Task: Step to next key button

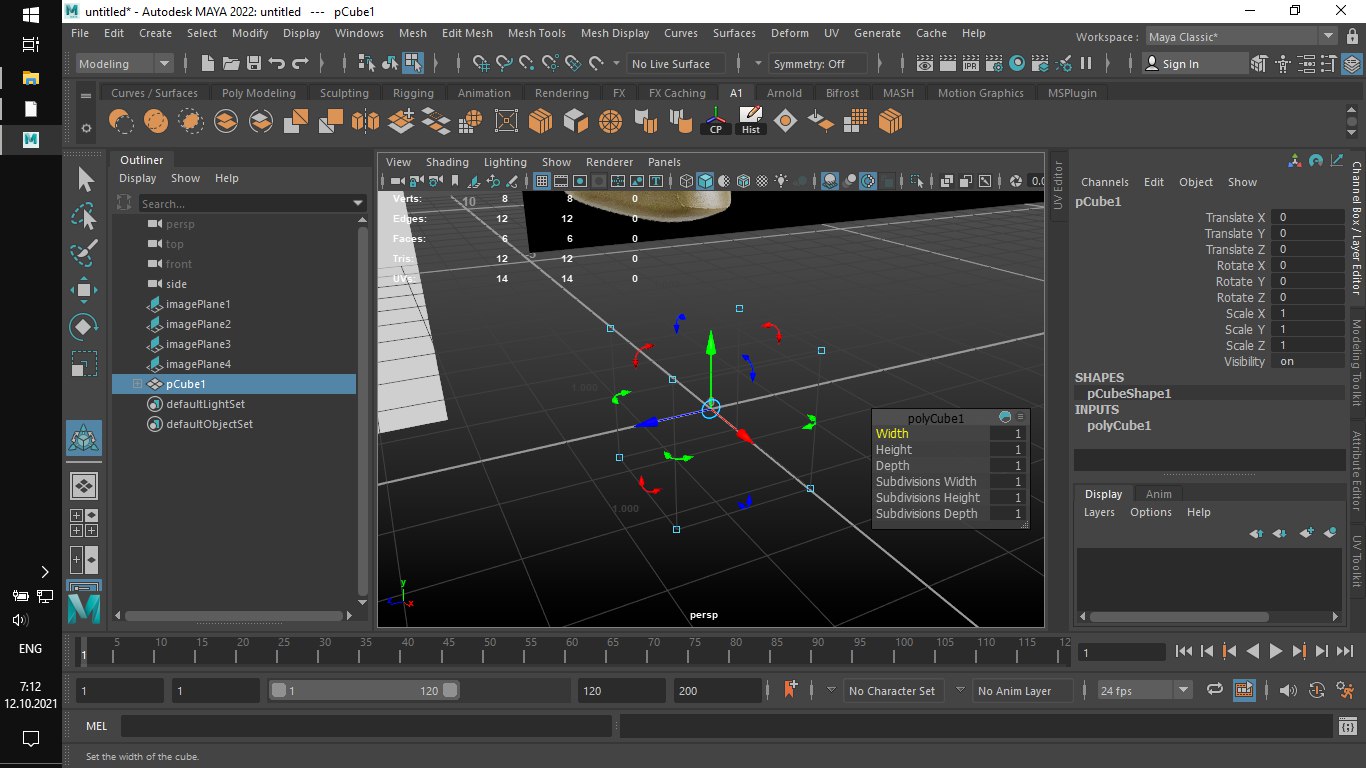Action: [1298, 651]
